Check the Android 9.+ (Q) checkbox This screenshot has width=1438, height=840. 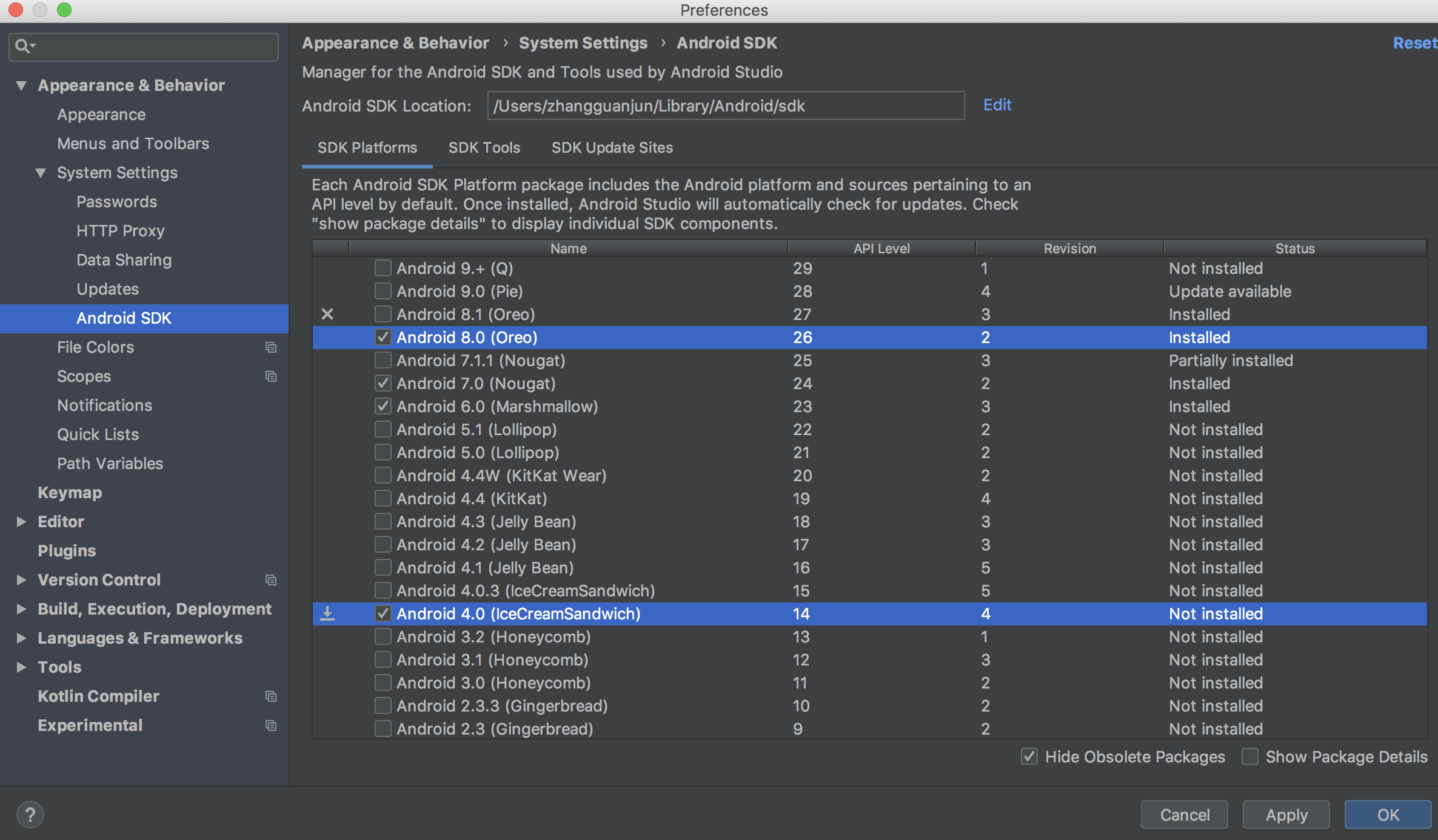[383, 268]
